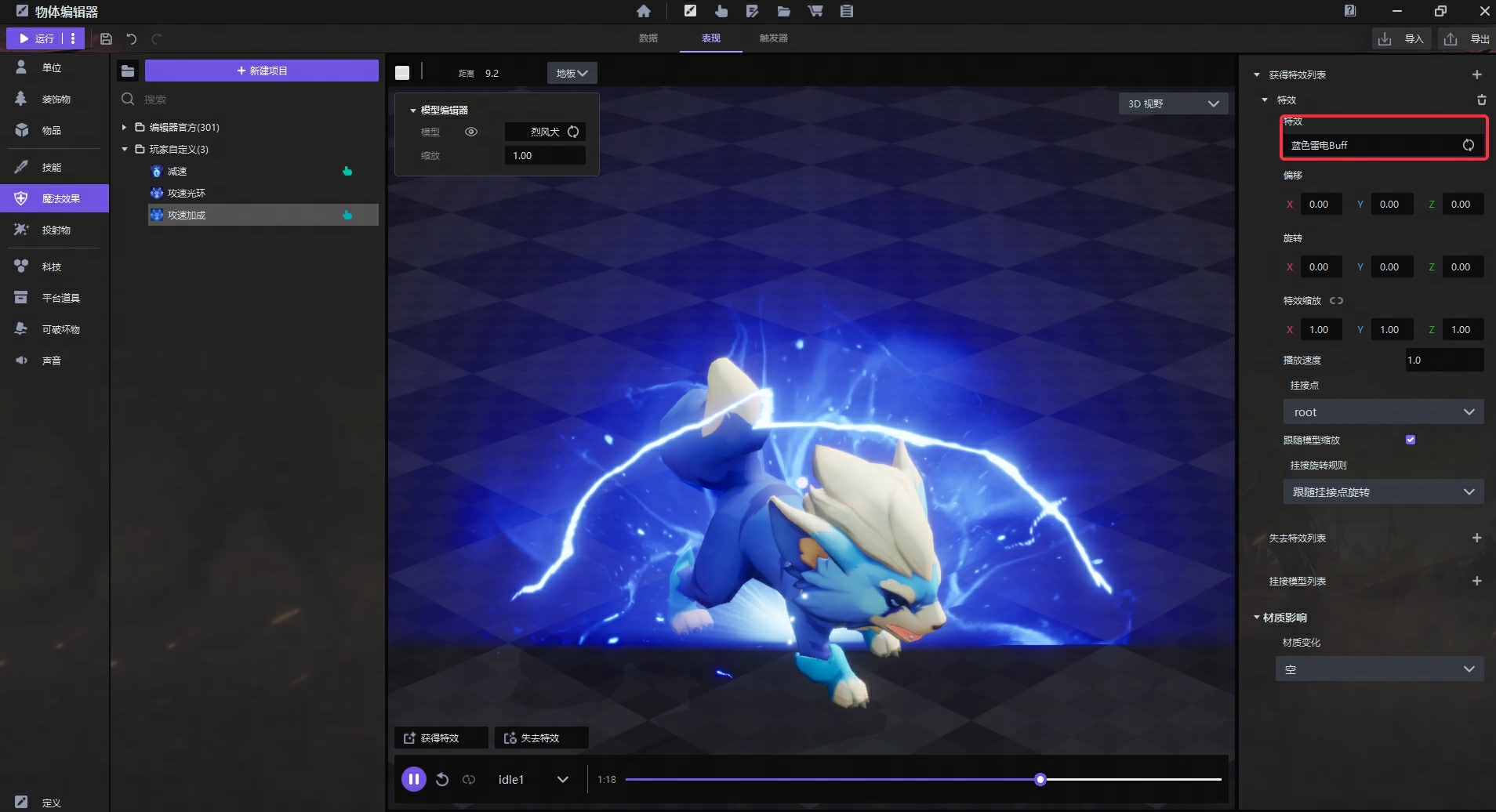Collapse the 获得特效列表 section
This screenshot has width=1496, height=812.
click(1257, 74)
